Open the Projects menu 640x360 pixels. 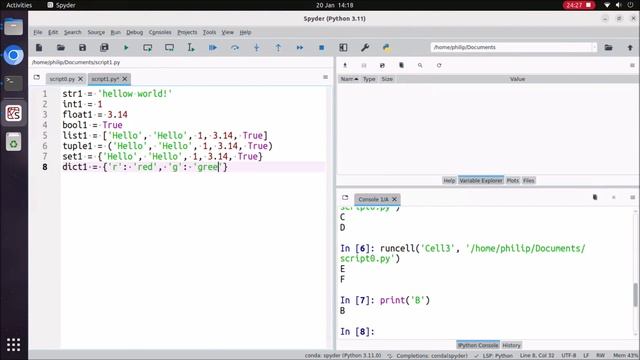187,32
